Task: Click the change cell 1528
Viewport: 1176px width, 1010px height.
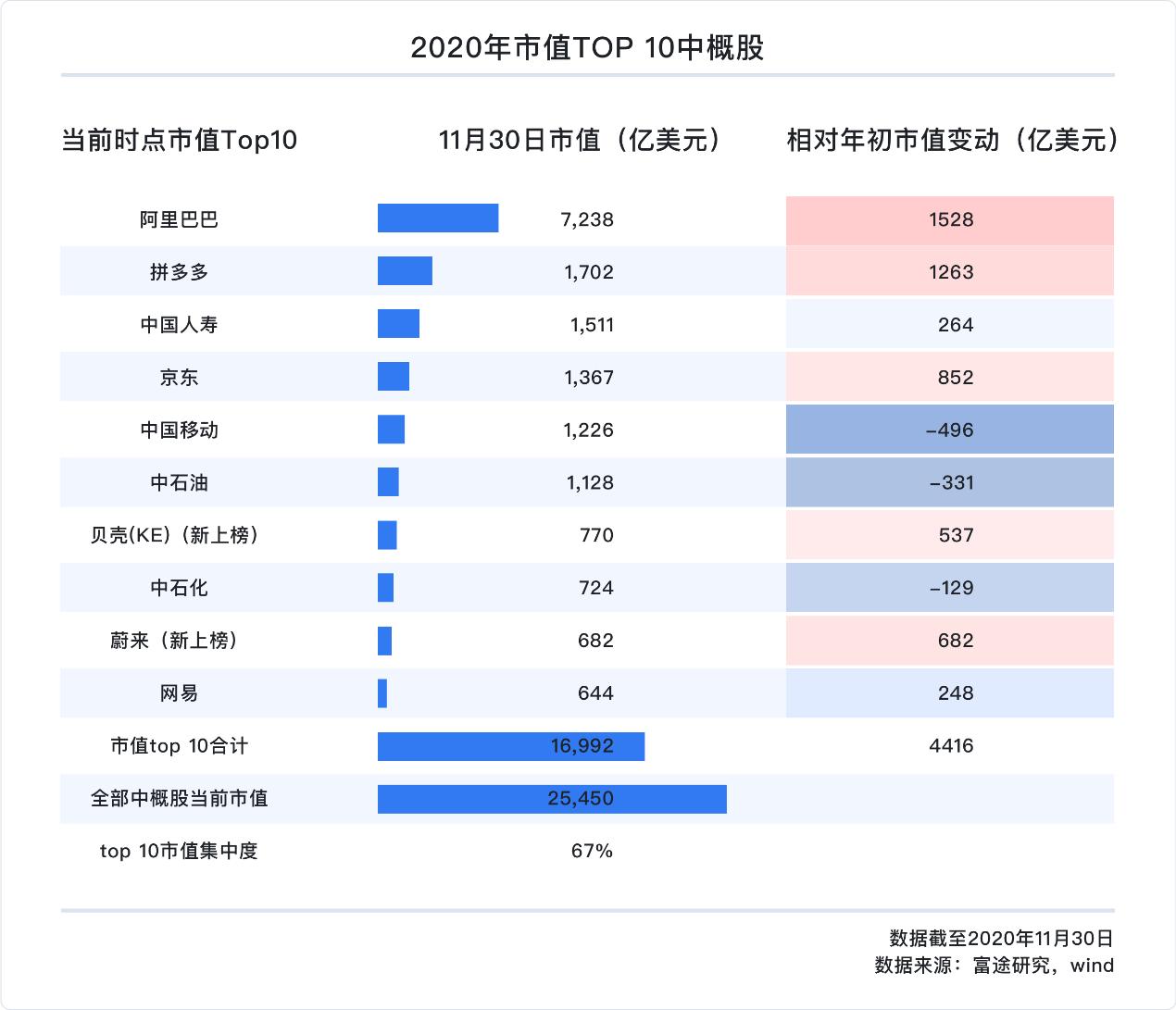Action: click(950, 220)
